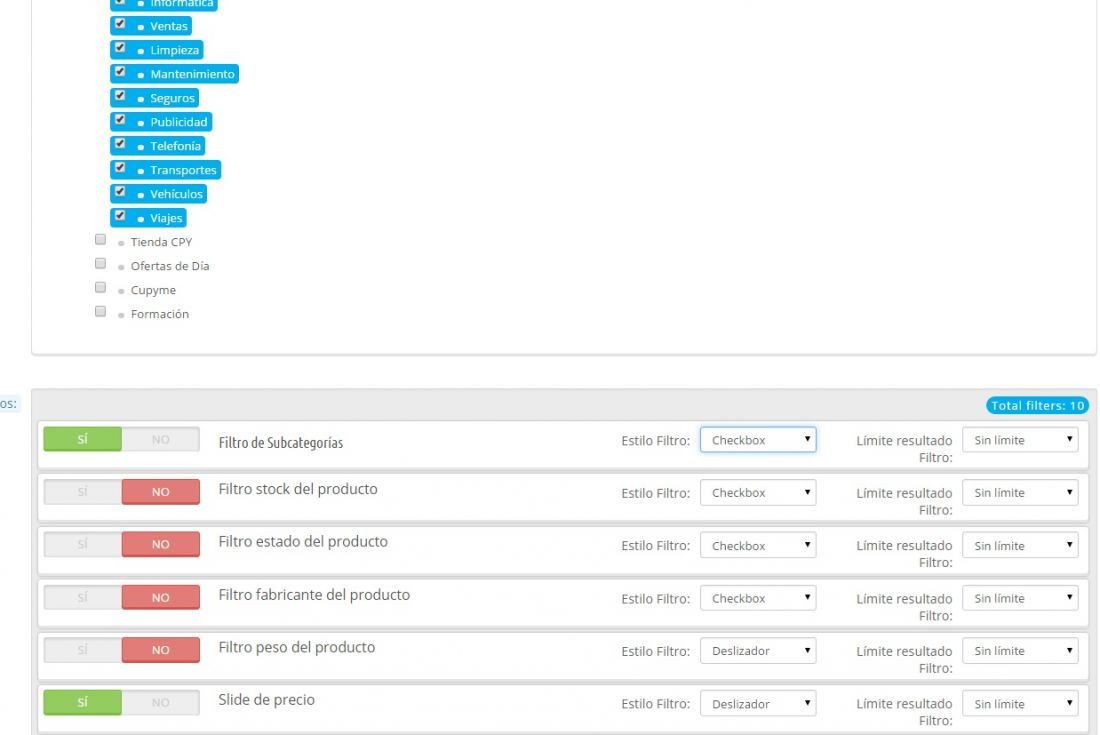Click the Filtro estado del producto label
The image size is (1100, 735).
click(x=303, y=541)
